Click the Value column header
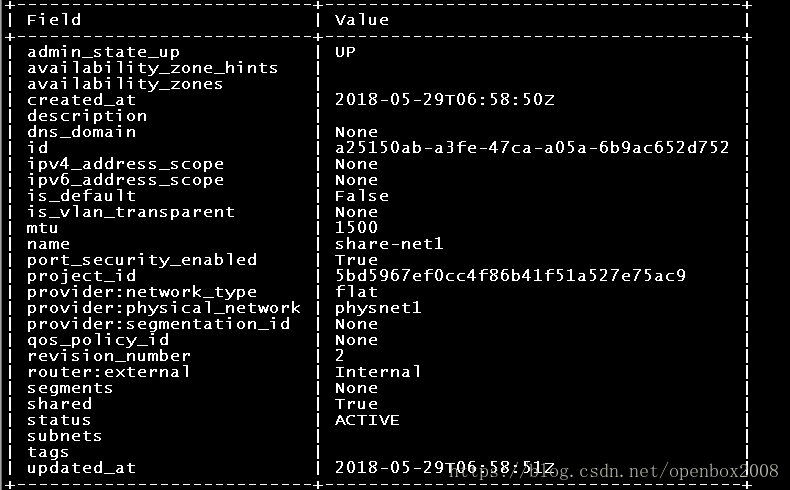790x490 pixels. (362, 20)
